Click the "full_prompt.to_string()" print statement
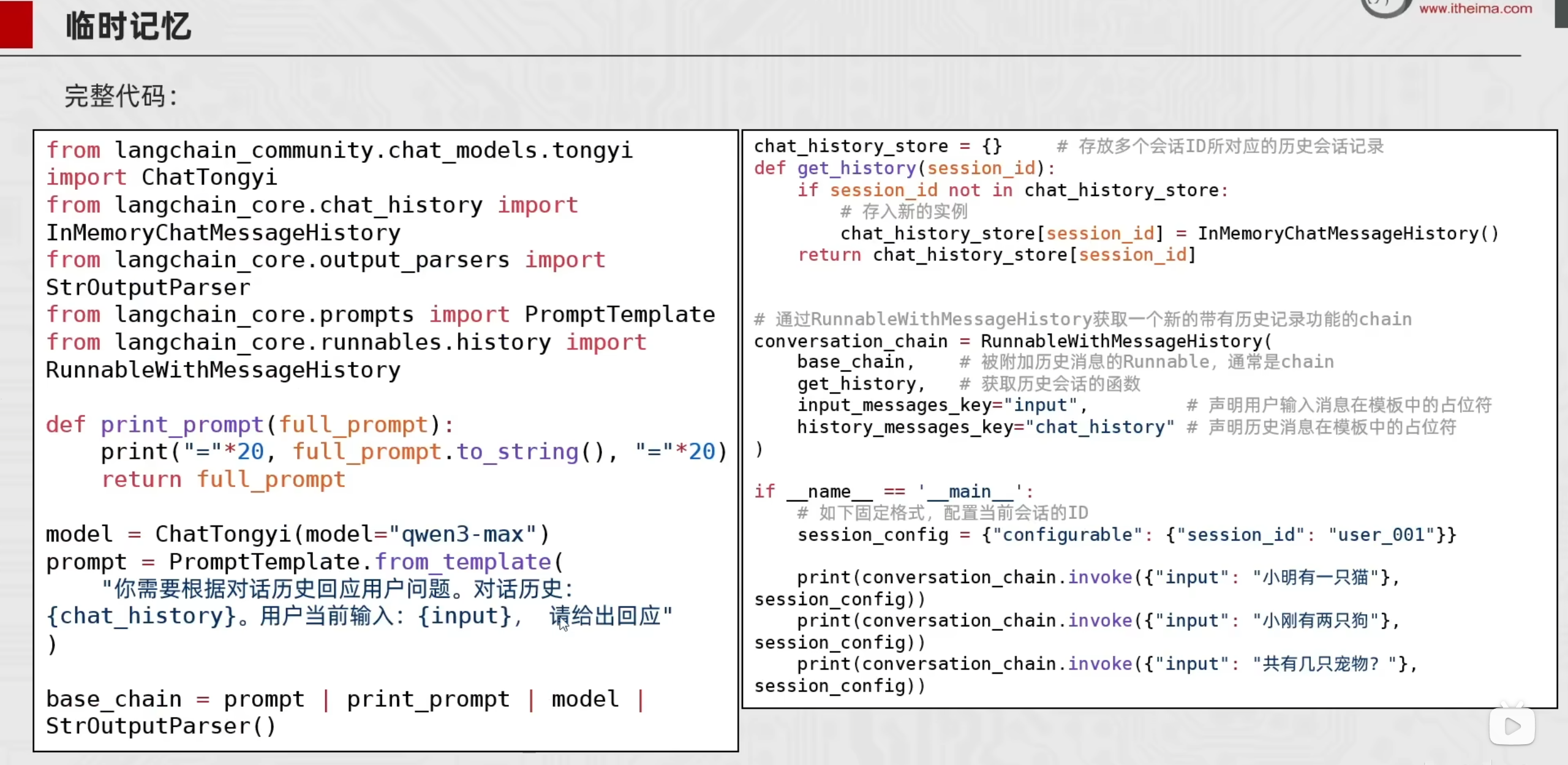 [x=414, y=452]
